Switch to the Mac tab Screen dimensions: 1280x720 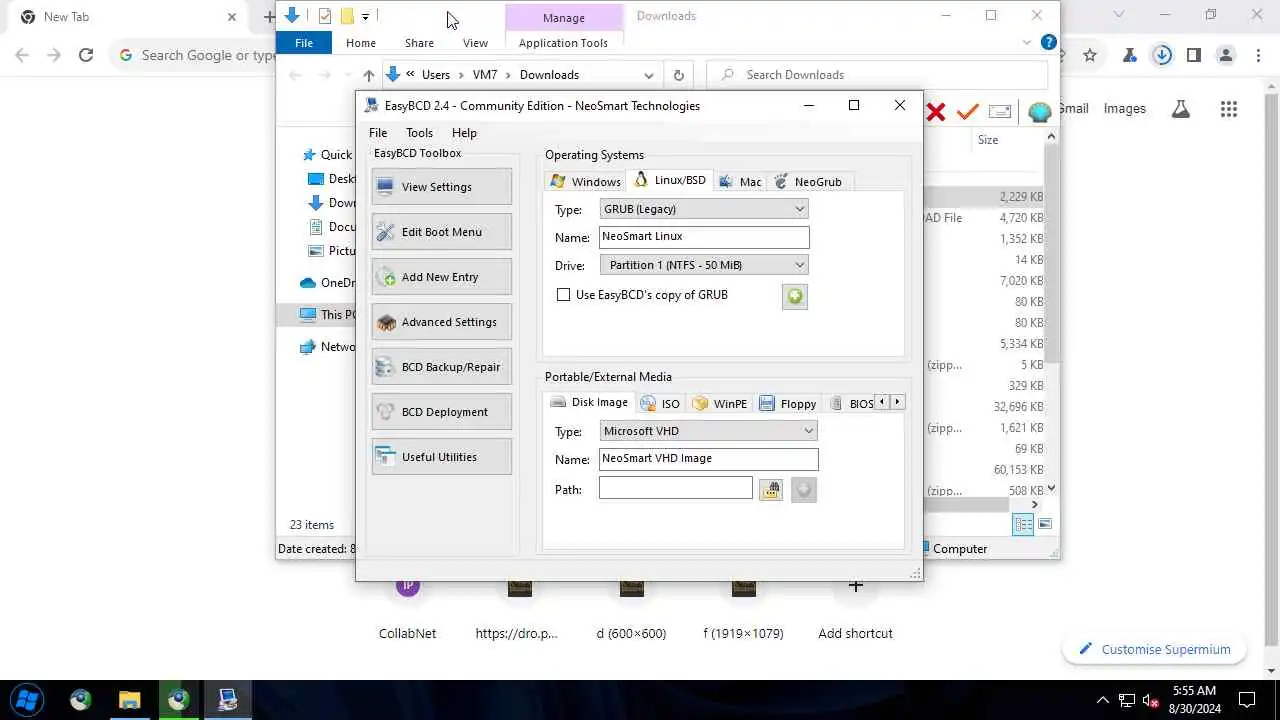[x=740, y=181]
